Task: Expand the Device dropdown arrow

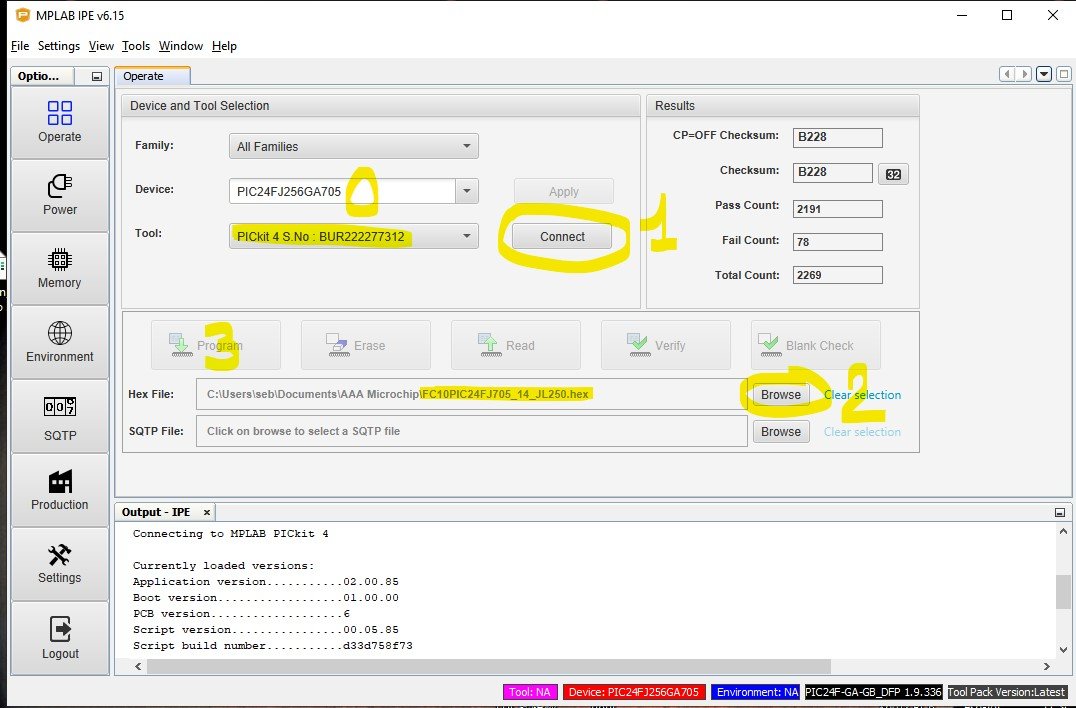Action: coord(467,191)
